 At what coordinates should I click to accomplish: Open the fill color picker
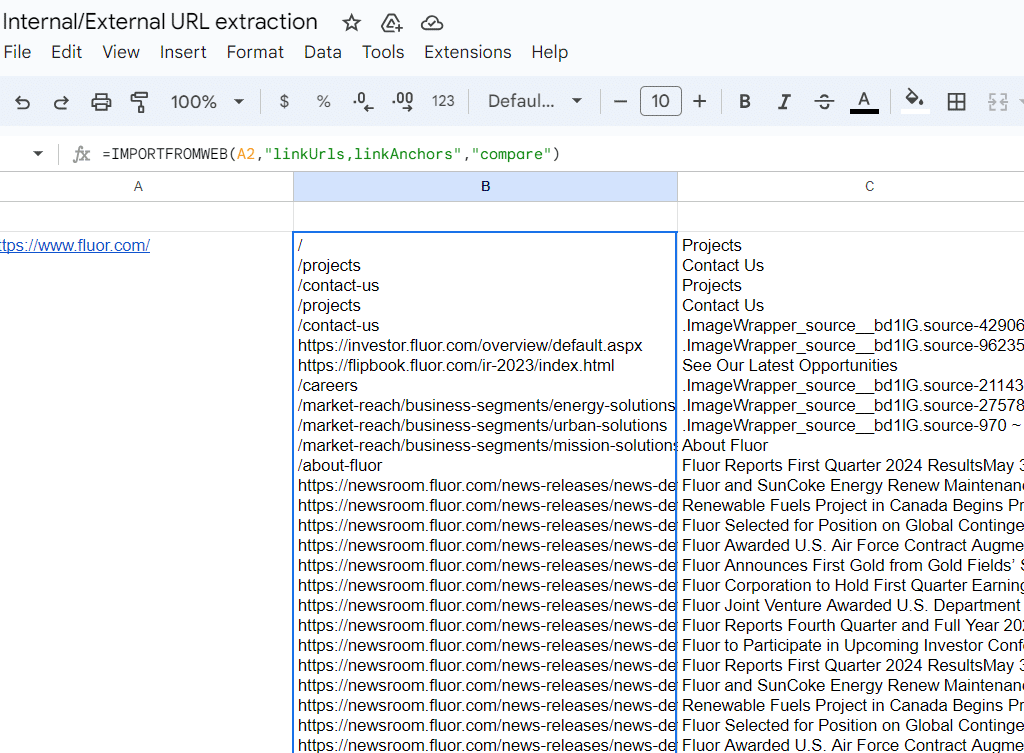[913, 101]
